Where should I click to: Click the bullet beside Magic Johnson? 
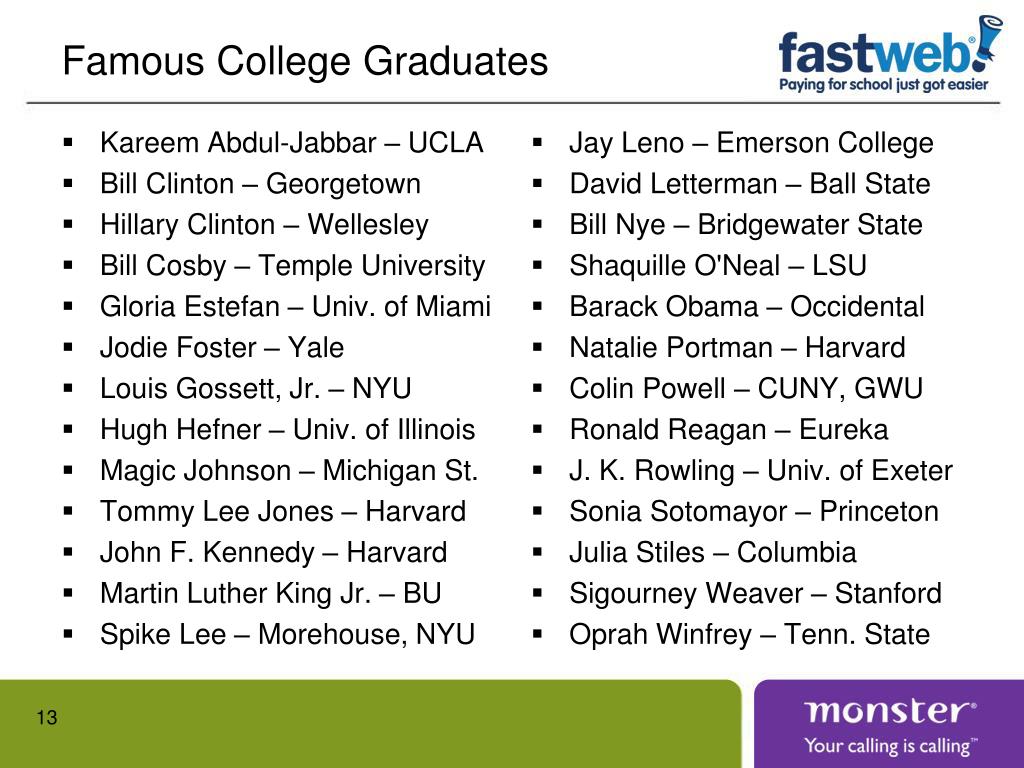(x=69, y=470)
